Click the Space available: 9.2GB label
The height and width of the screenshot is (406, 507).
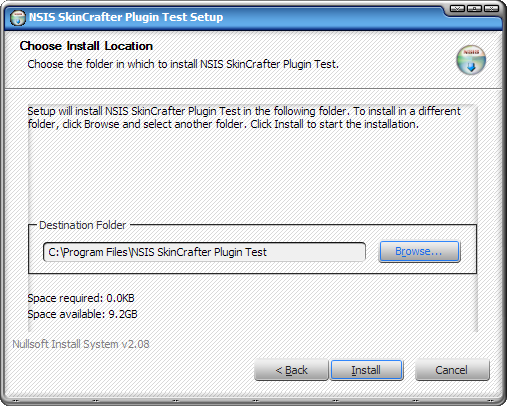82,314
